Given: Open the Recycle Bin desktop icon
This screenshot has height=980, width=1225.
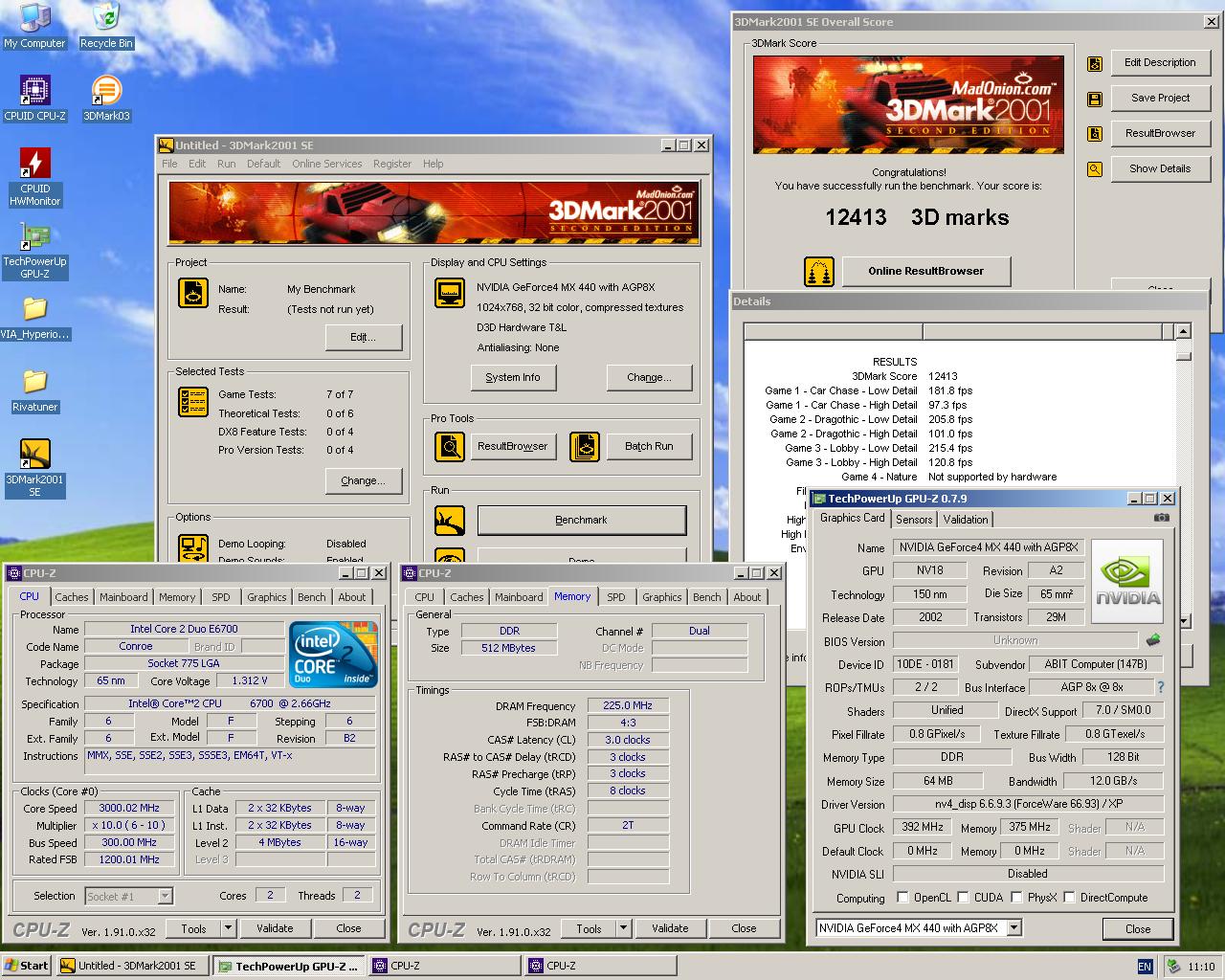Looking at the screenshot, I should [x=106, y=26].
